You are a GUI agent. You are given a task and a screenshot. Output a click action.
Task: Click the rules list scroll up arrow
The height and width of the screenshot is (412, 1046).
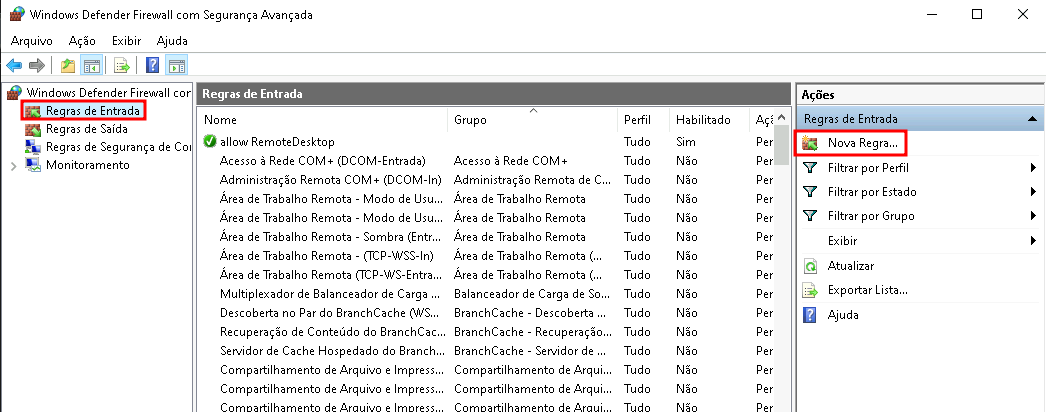coord(780,118)
